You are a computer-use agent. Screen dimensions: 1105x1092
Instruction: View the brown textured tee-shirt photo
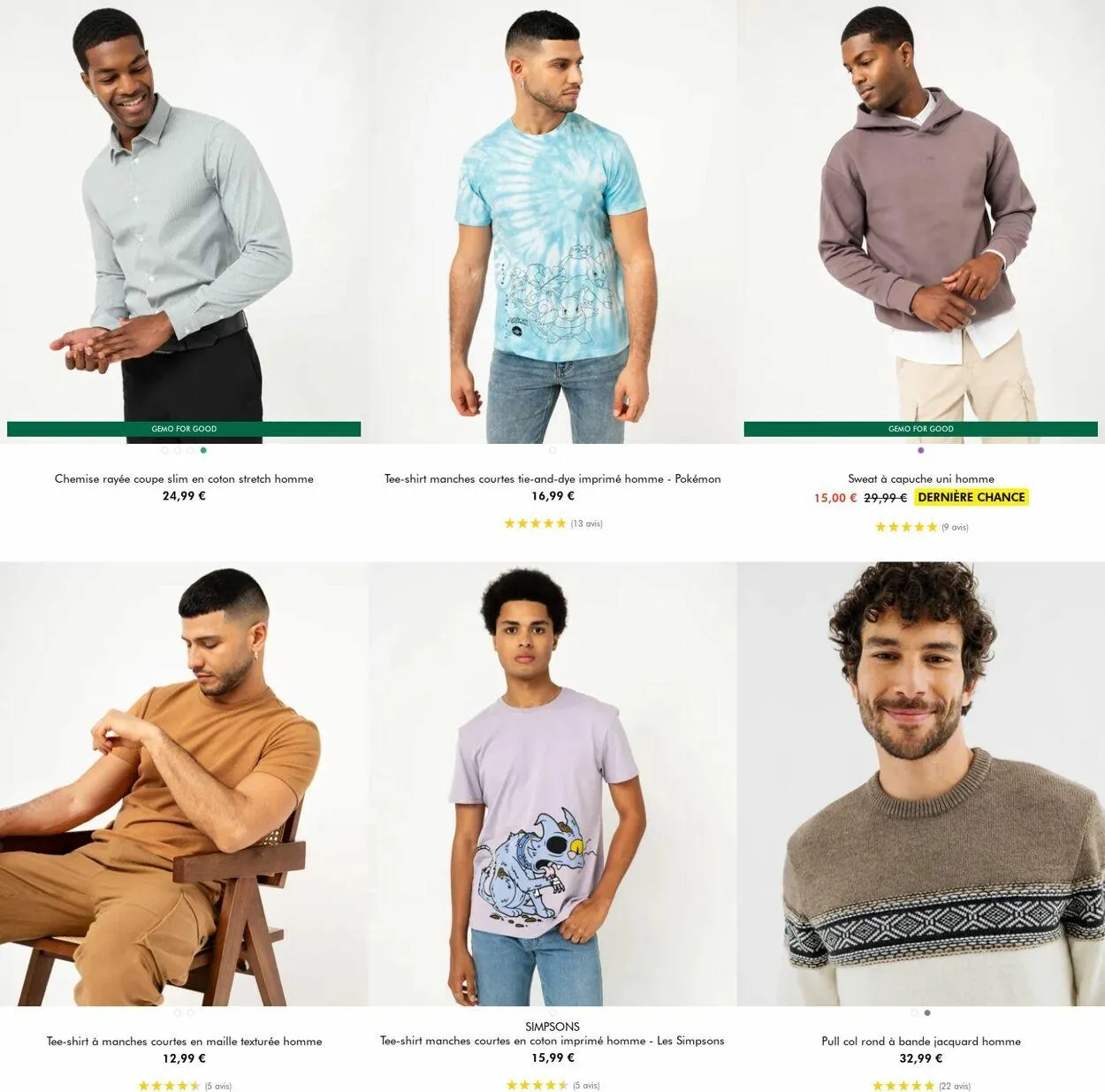[x=184, y=784]
